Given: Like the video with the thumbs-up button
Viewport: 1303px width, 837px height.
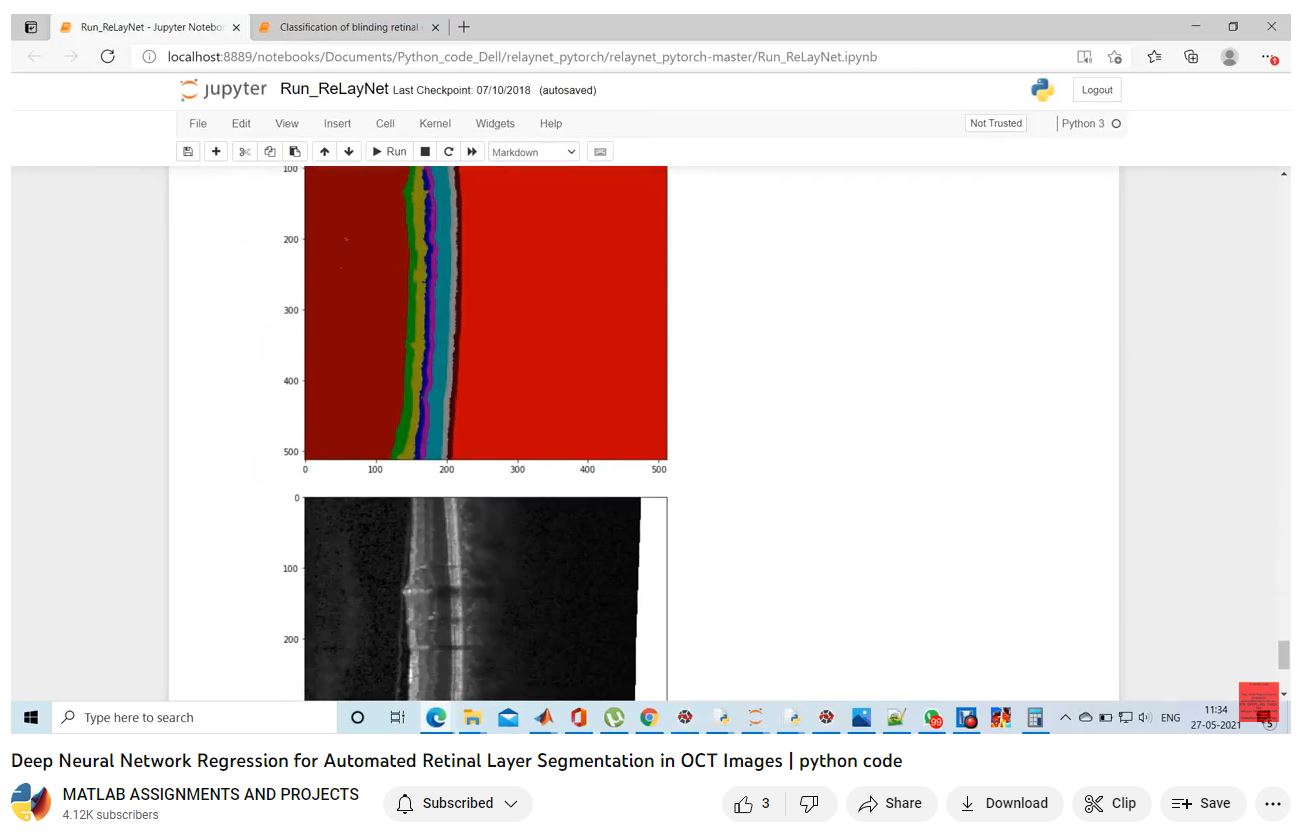Looking at the screenshot, I should (x=753, y=803).
